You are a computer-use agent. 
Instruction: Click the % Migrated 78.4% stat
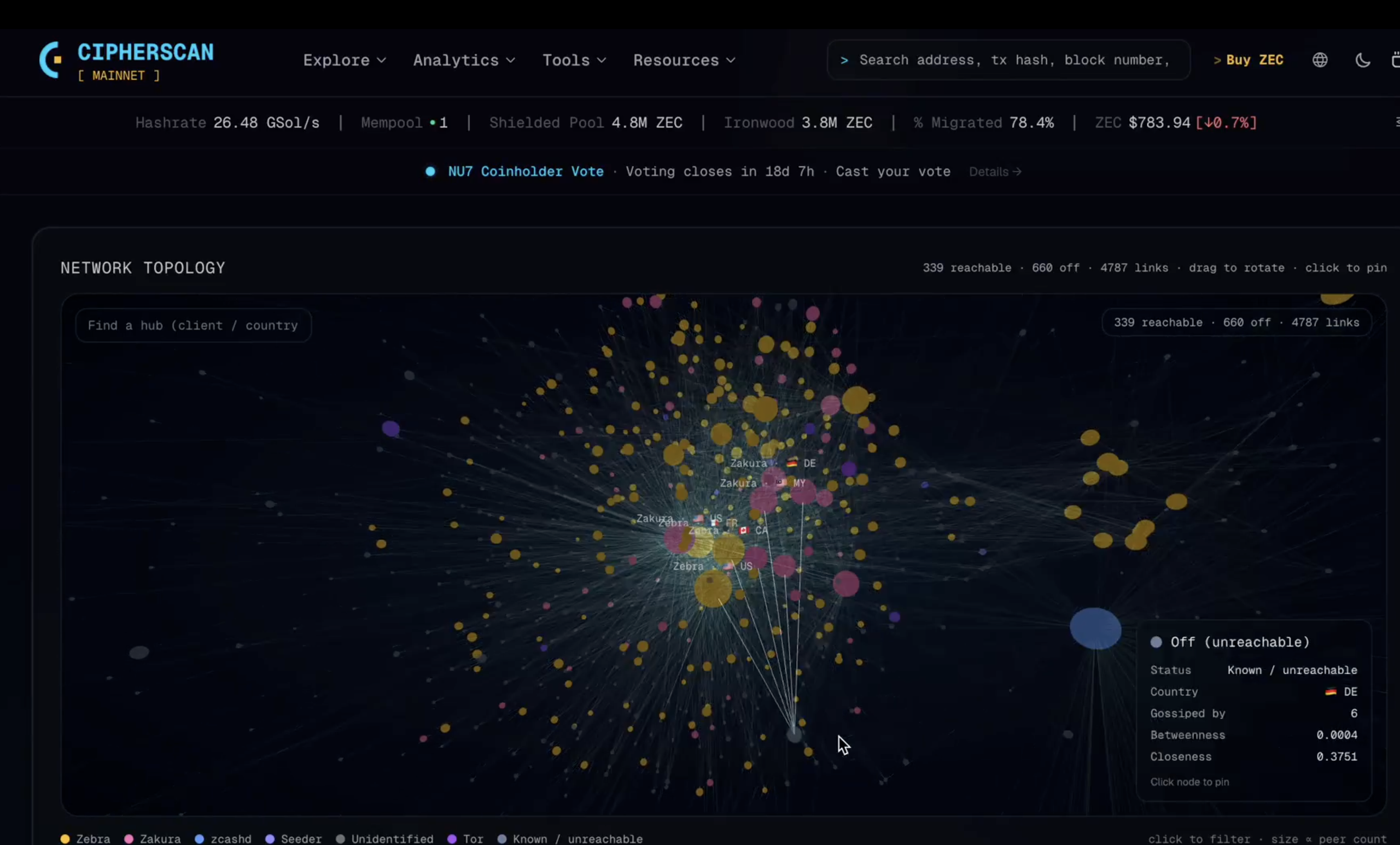983,122
